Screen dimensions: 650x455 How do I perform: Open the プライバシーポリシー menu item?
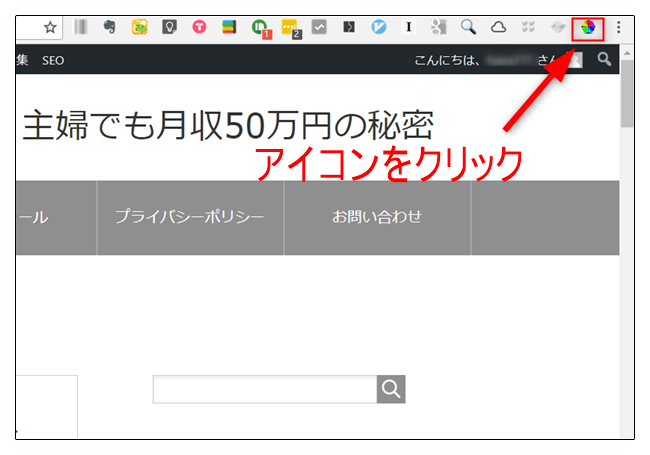pos(190,217)
